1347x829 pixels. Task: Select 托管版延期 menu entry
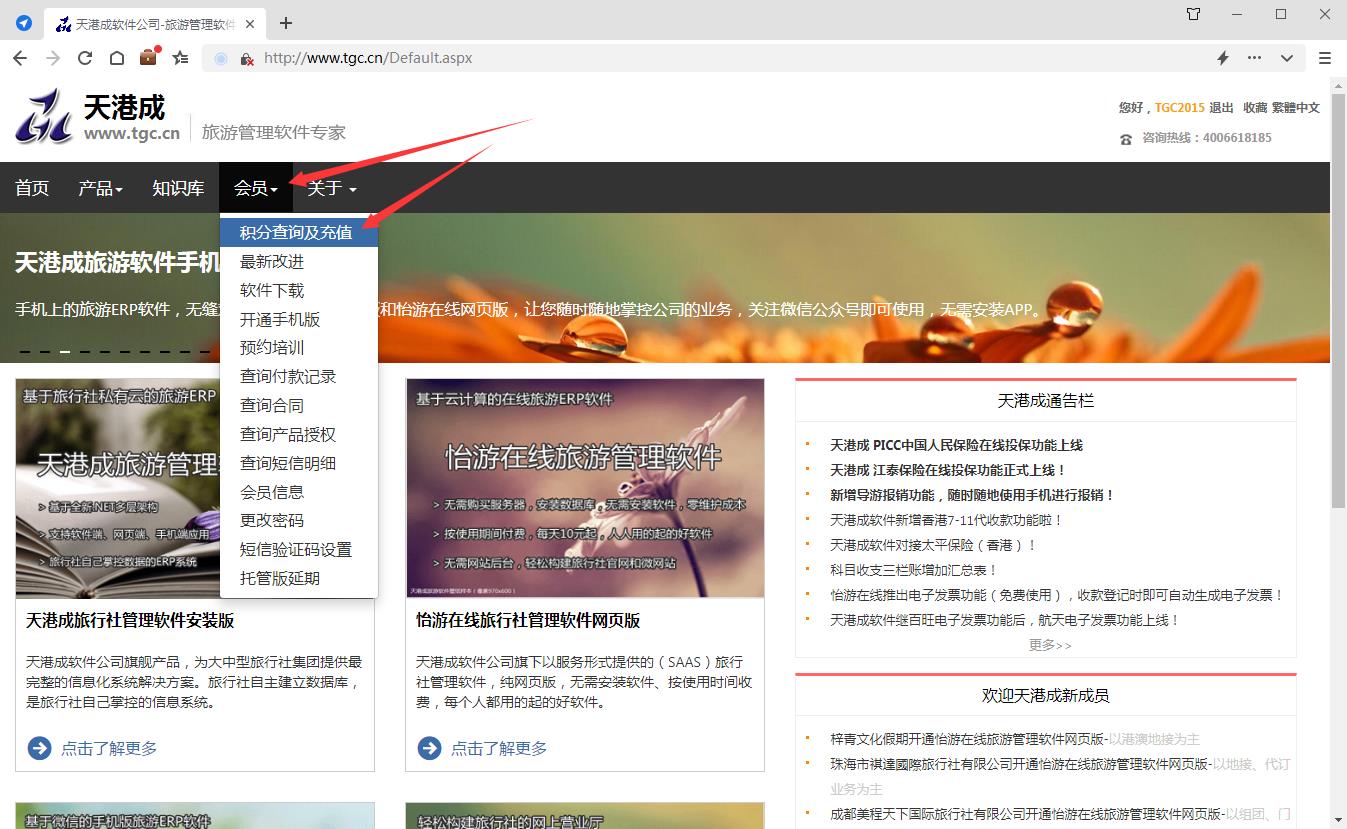click(299, 579)
